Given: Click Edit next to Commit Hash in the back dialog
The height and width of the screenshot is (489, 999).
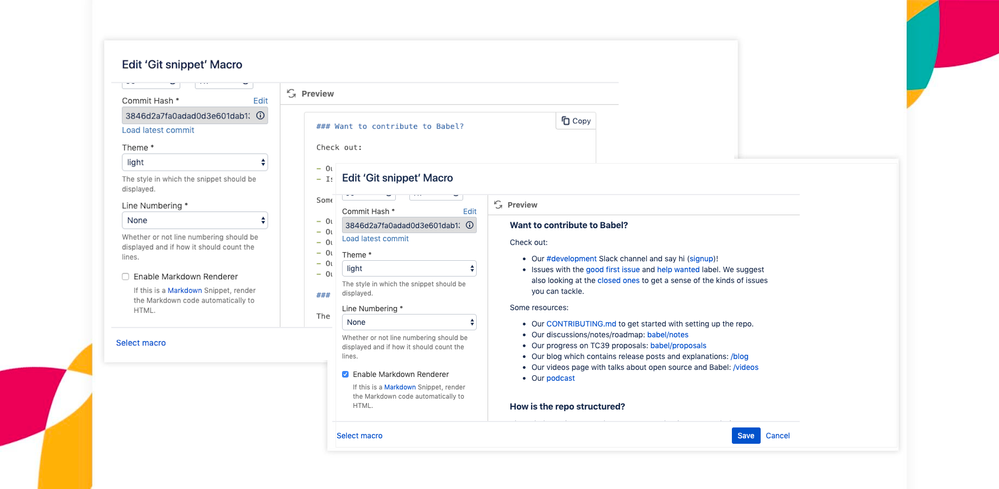Looking at the screenshot, I should (x=261, y=101).
